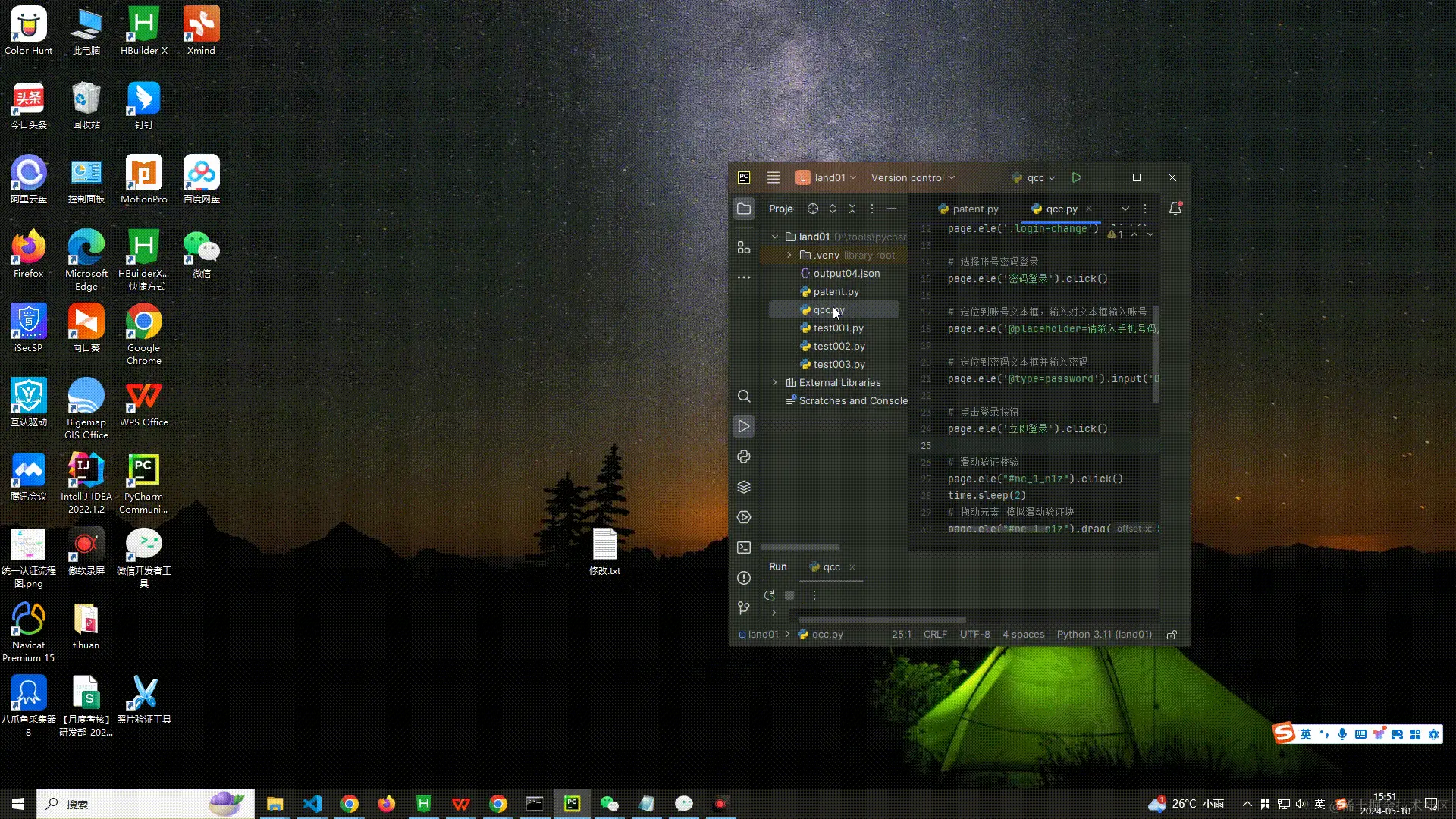The width and height of the screenshot is (1456, 819).
Task: Switch input method via the 英 indicator
Action: pos(1319,803)
